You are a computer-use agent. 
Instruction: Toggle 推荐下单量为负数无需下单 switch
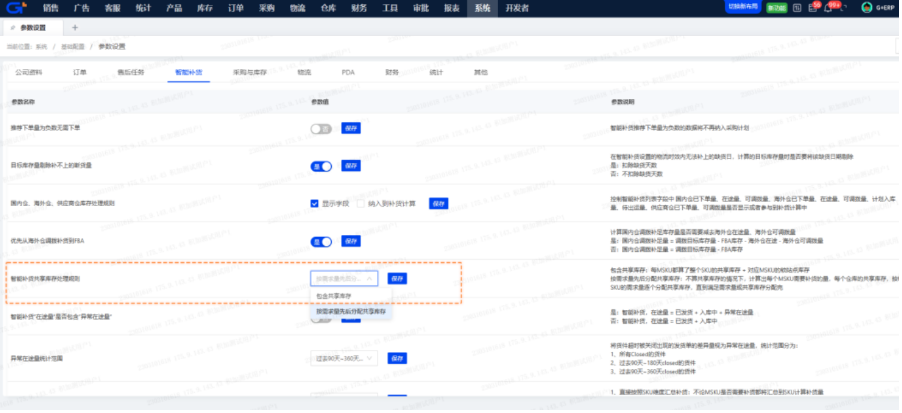point(321,128)
